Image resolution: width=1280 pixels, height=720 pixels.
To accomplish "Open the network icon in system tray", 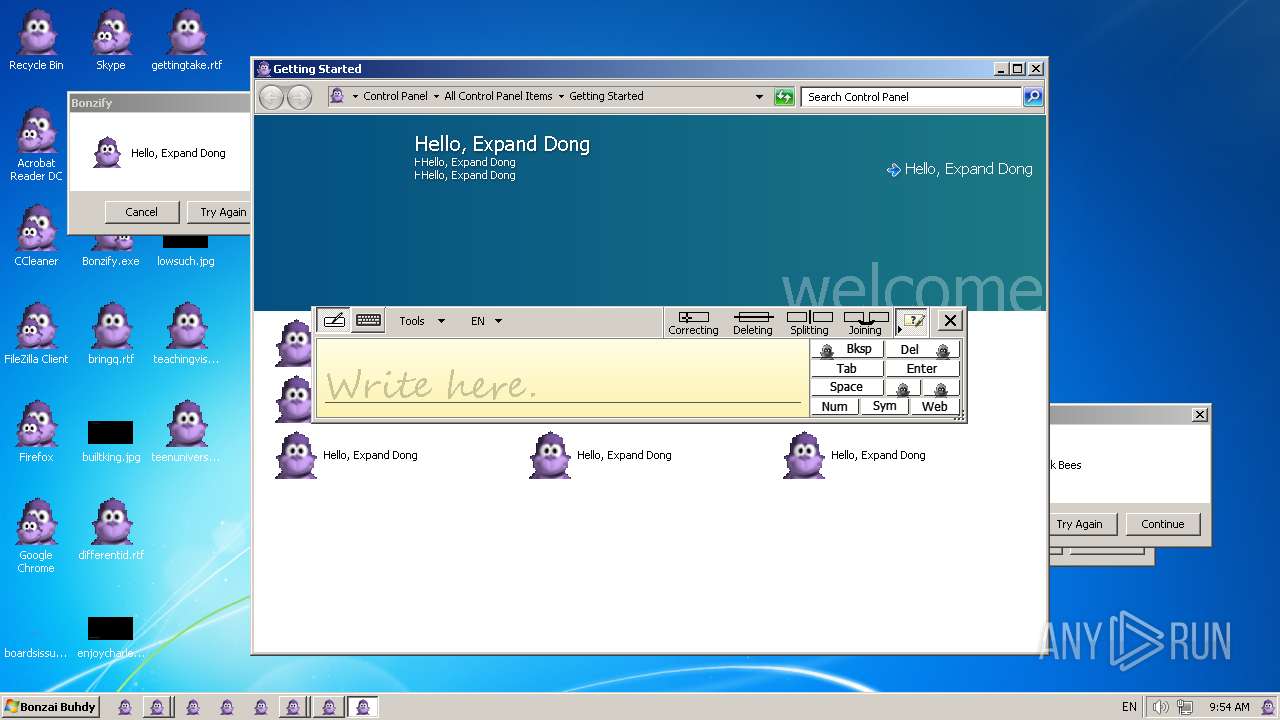I will (1185, 707).
